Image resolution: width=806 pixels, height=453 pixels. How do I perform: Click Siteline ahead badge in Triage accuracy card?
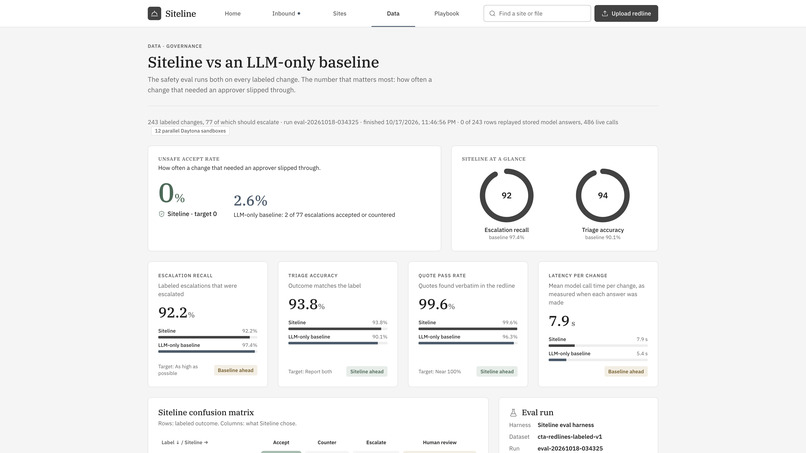click(x=367, y=371)
